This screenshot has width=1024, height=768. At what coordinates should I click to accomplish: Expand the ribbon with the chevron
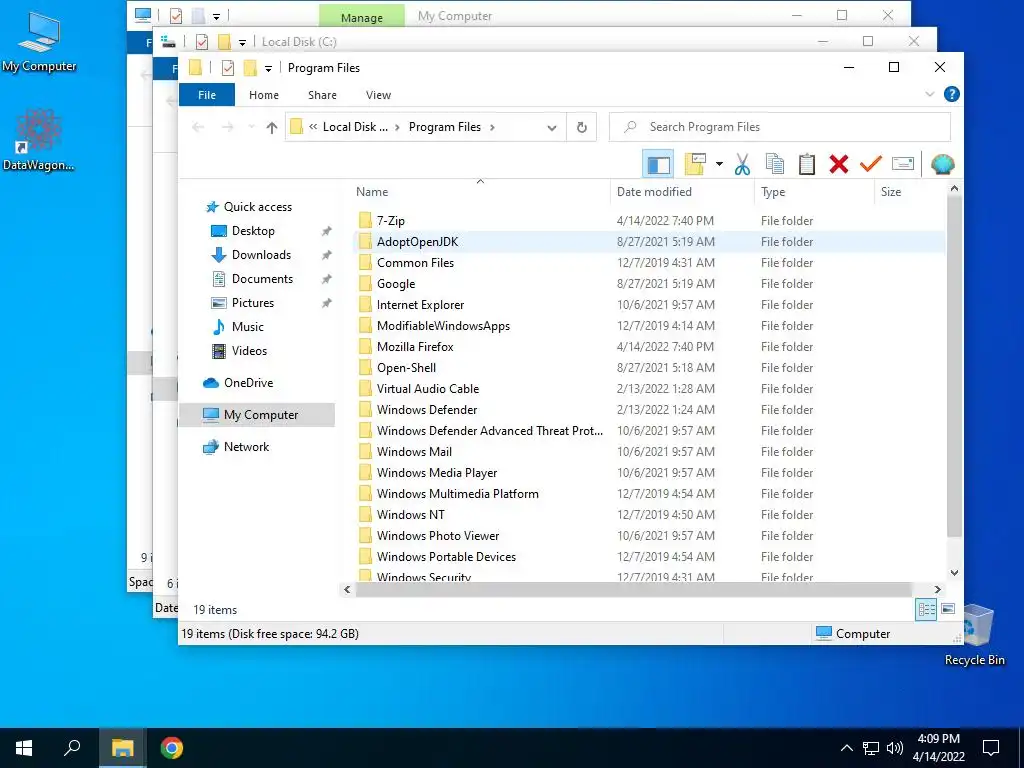(930, 95)
